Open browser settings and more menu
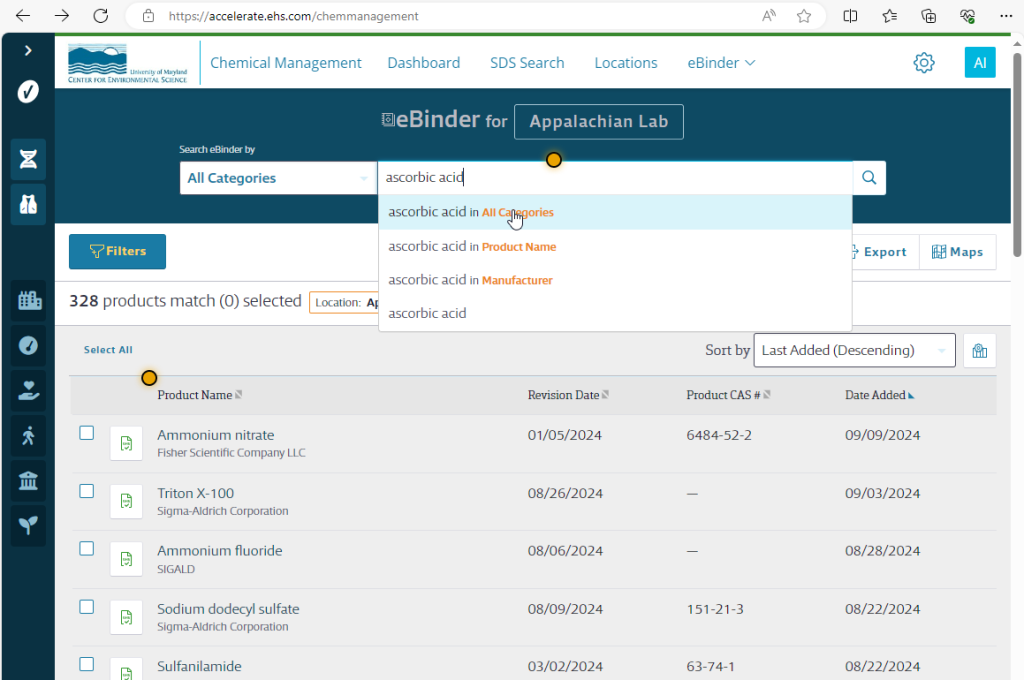Viewport: 1024px width, 680px height. click(x=1006, y=16)
